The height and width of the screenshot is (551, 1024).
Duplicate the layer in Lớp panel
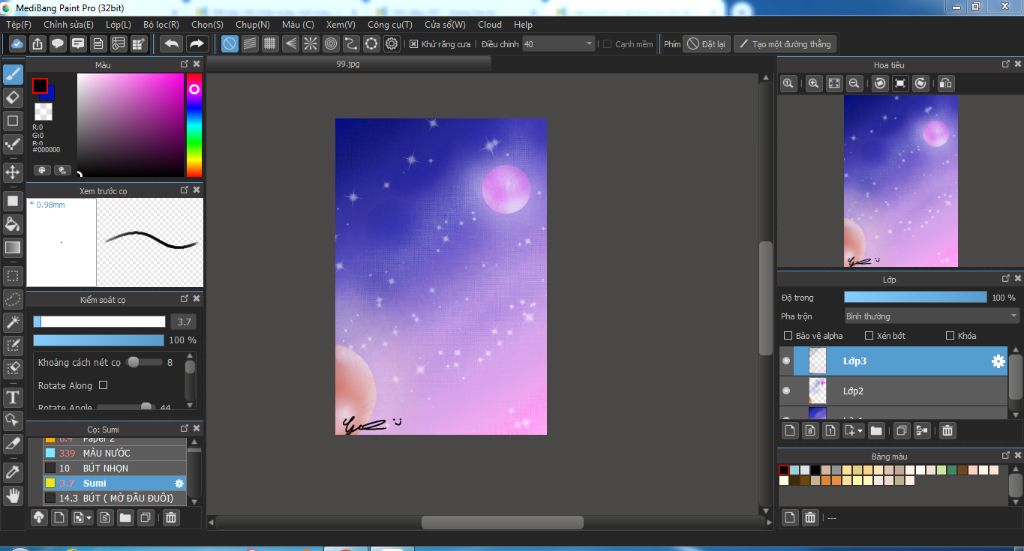[x=901, y=430]
